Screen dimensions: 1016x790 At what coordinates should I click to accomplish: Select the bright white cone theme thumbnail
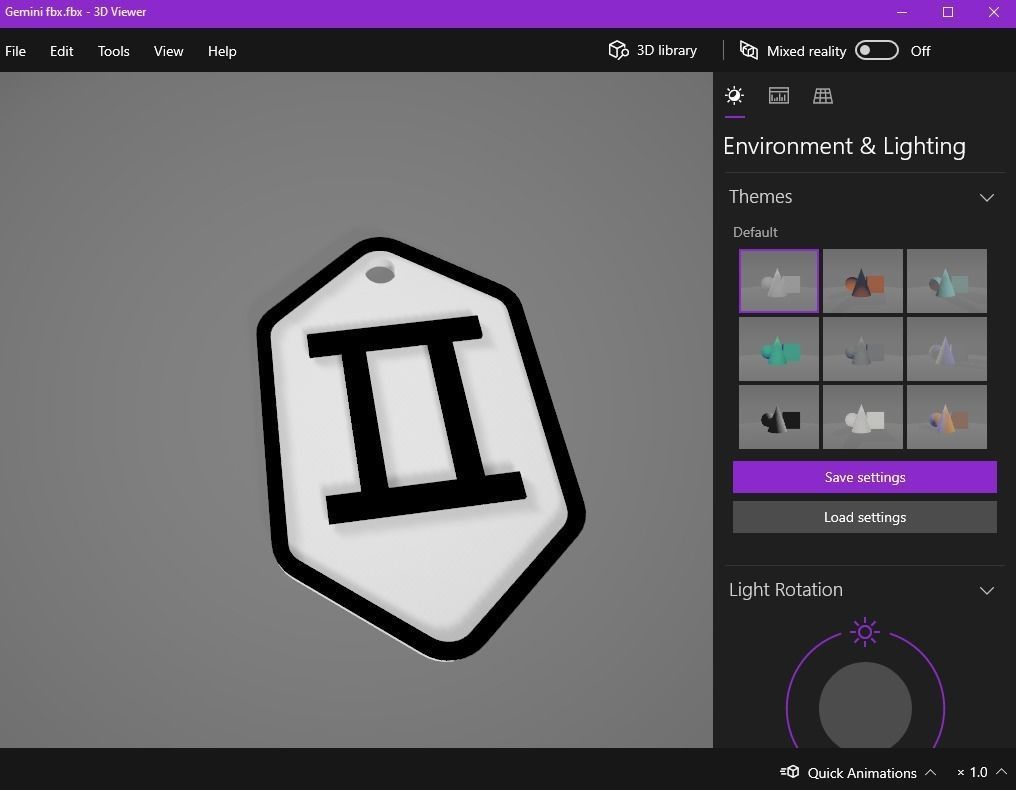tap(862, 417)
